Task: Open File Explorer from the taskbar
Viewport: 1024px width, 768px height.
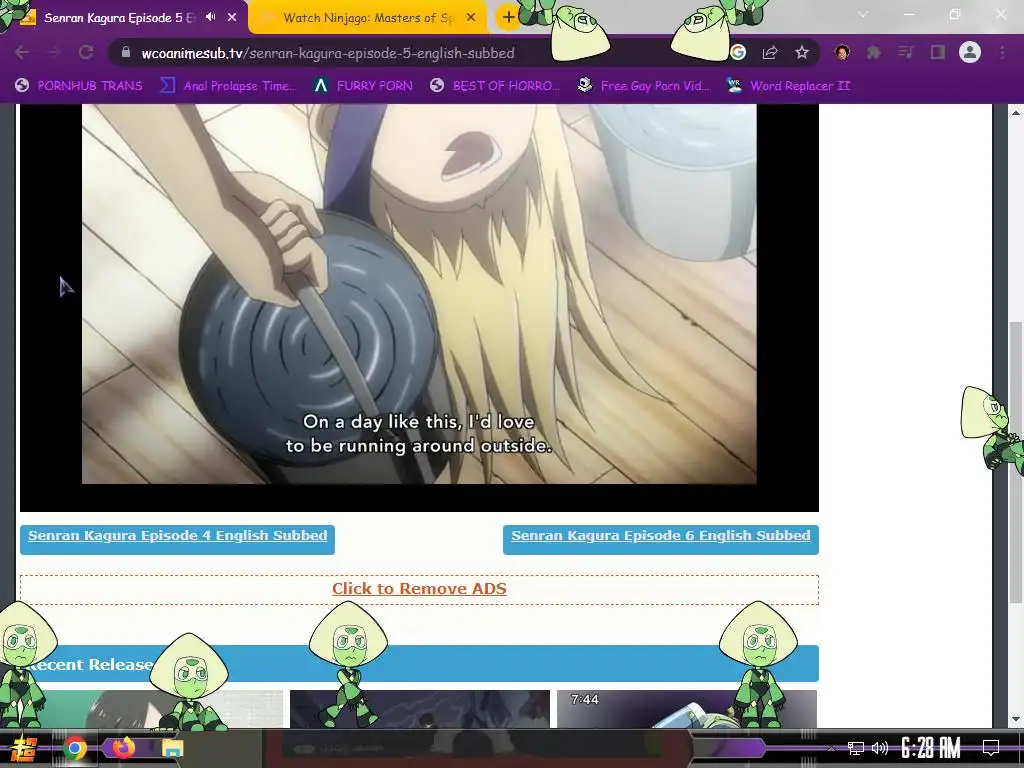Action: pos(172,748)
